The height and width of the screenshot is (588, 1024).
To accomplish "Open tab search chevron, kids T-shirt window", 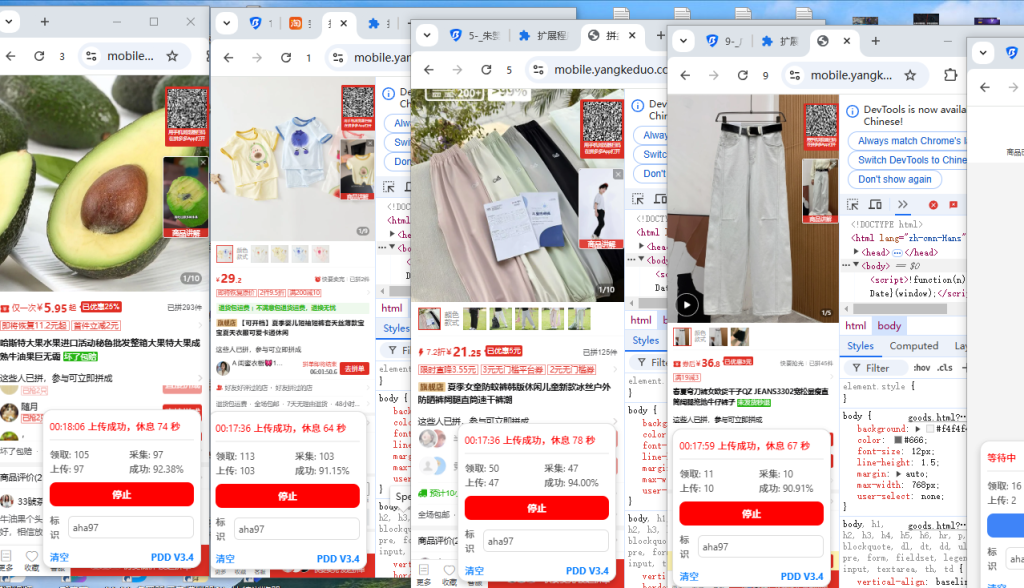I will point(226,23).
